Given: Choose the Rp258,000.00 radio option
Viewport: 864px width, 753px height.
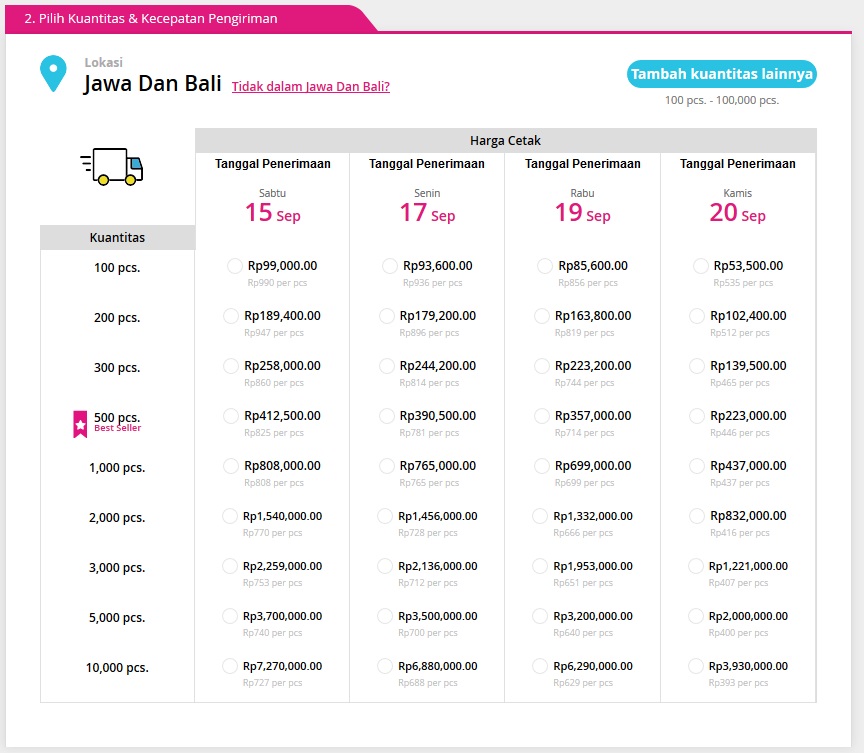Looking at the screenshot, I should coord(231,366).
